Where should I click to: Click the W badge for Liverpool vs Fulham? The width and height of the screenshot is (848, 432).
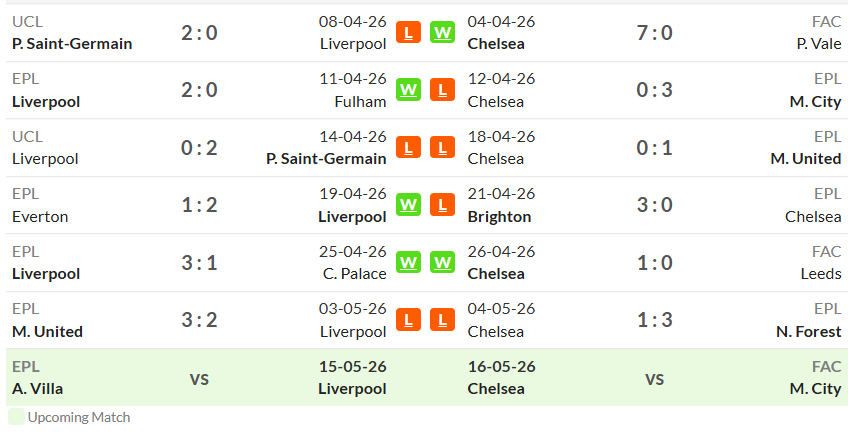click(408, 90)
